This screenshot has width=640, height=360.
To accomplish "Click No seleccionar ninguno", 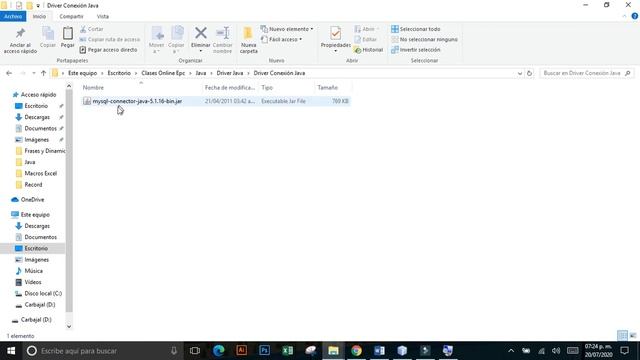I will pyautogui.click(x=424, y=39).
